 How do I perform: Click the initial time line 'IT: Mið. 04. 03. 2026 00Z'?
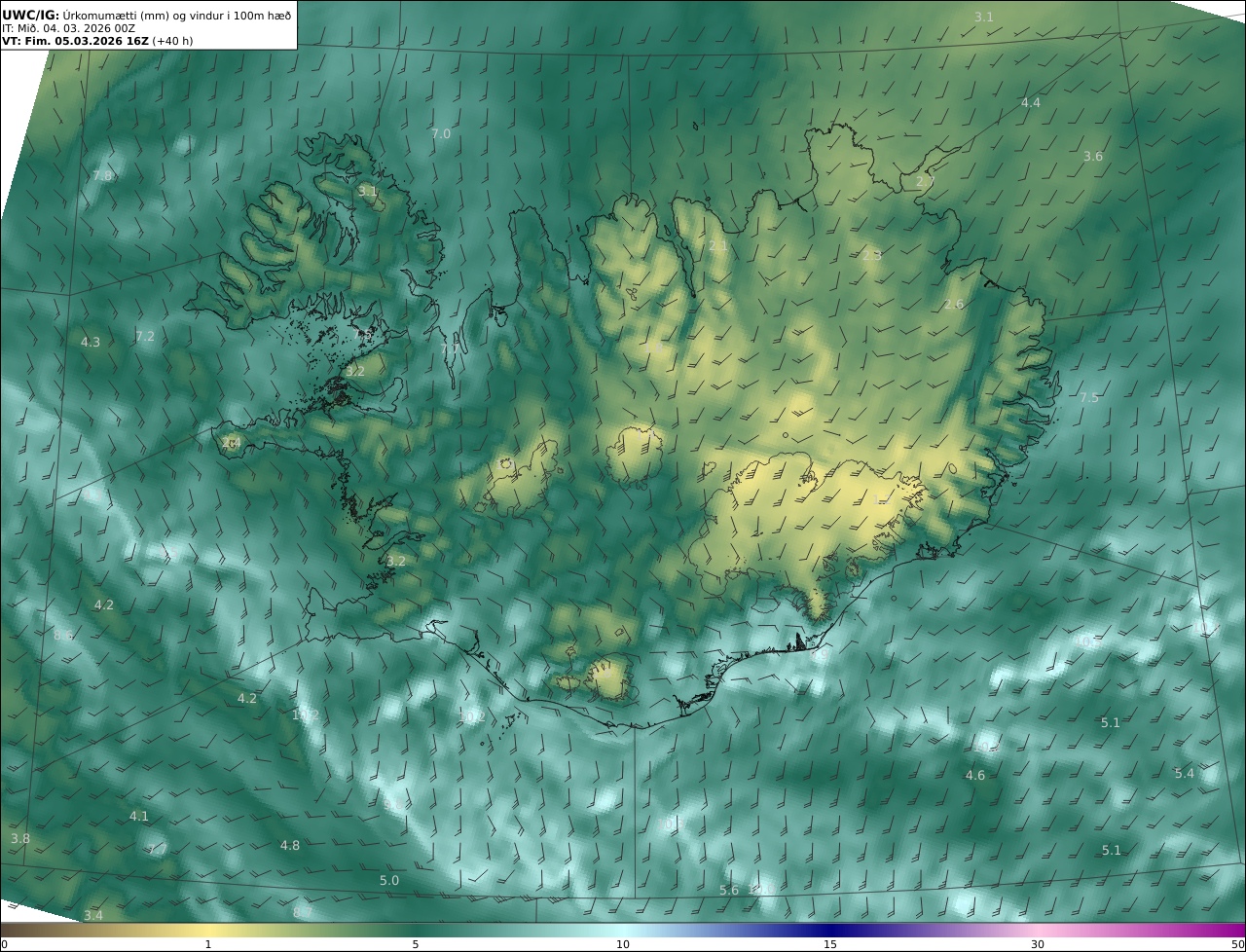click(68, 28)
